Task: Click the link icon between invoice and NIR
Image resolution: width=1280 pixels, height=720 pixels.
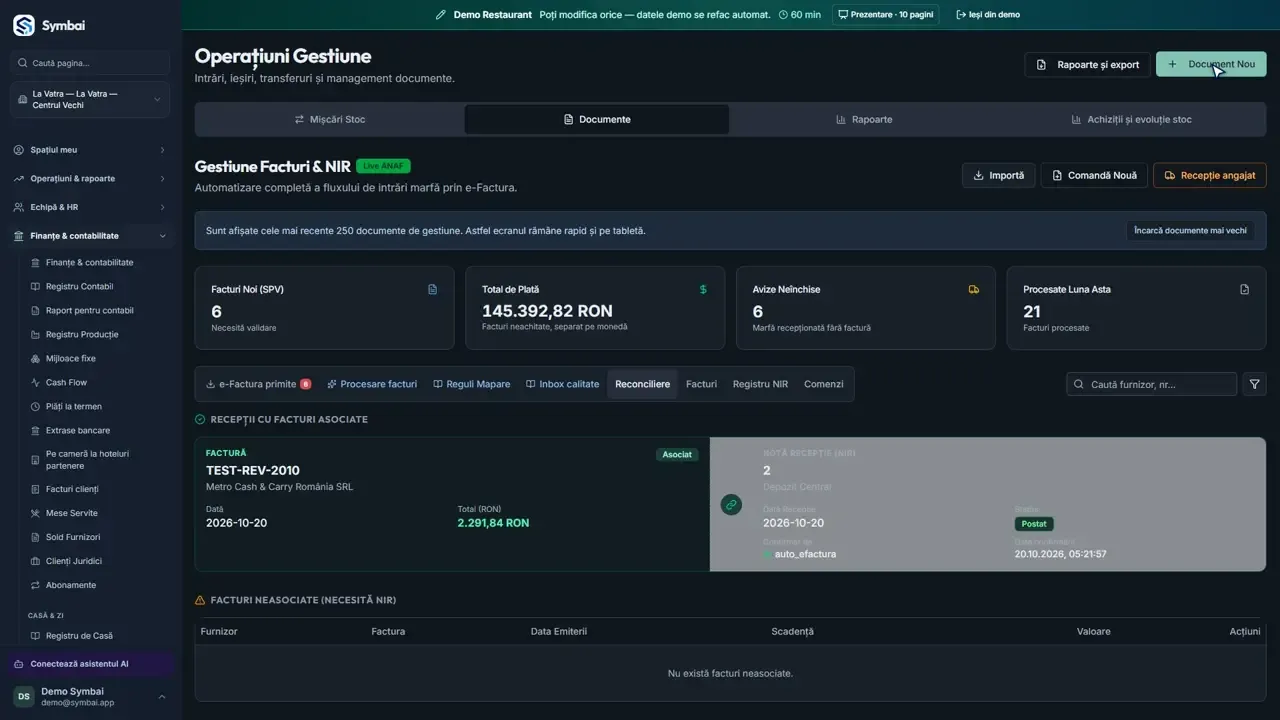Action: (731, 505)
